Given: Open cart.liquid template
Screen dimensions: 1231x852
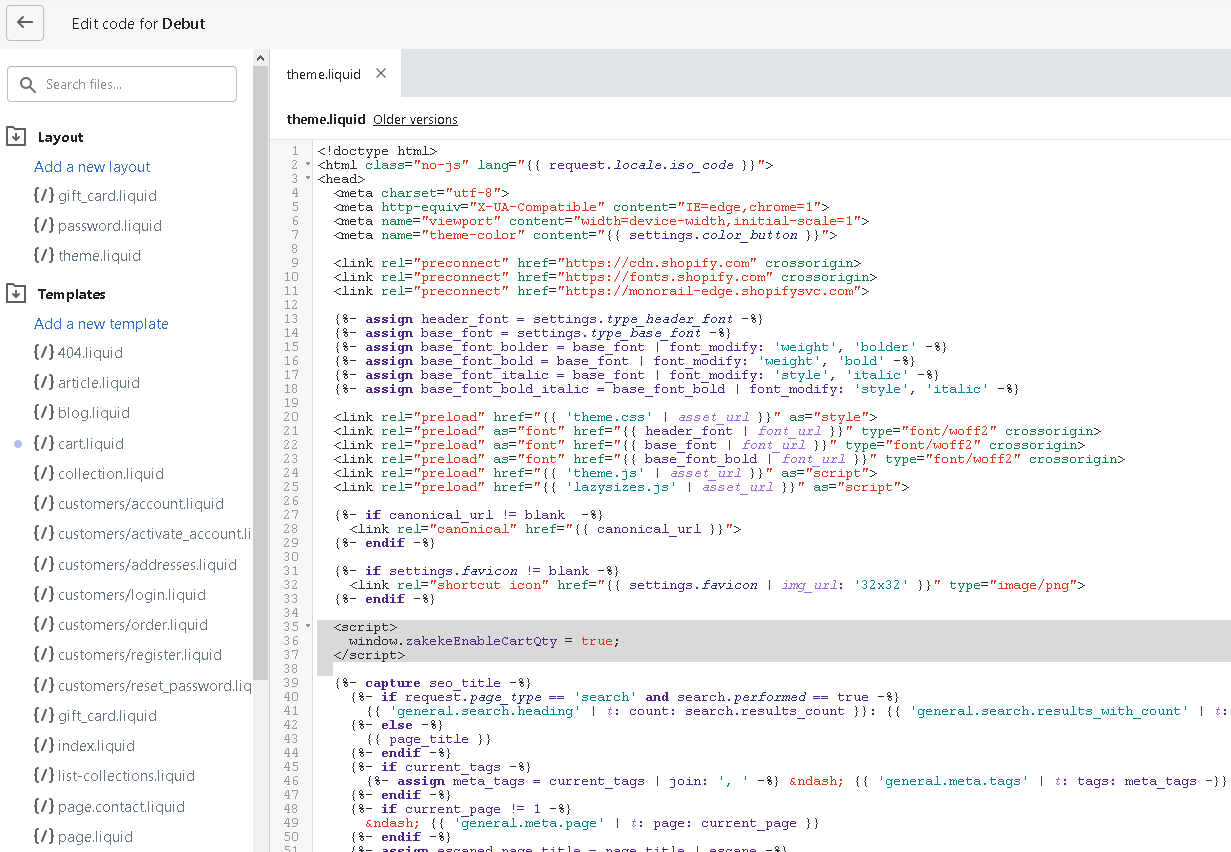Looking at the screenshot, I should point(91,444).
